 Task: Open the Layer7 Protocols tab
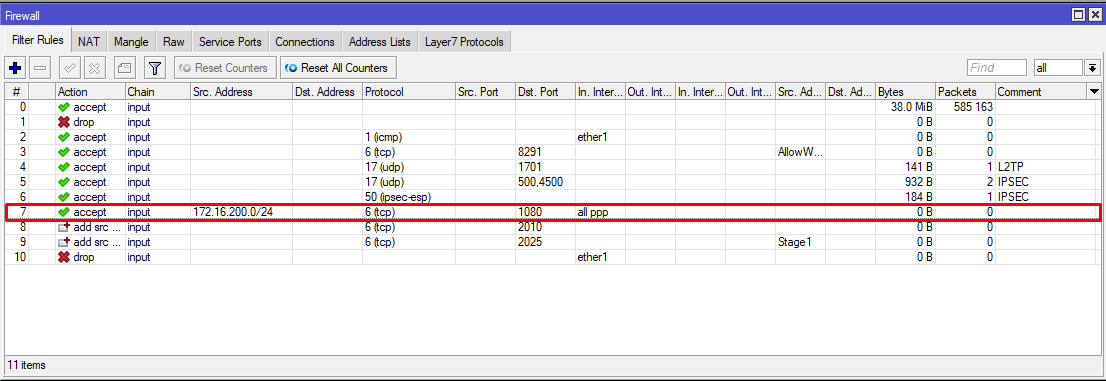(x=464, y=42)
